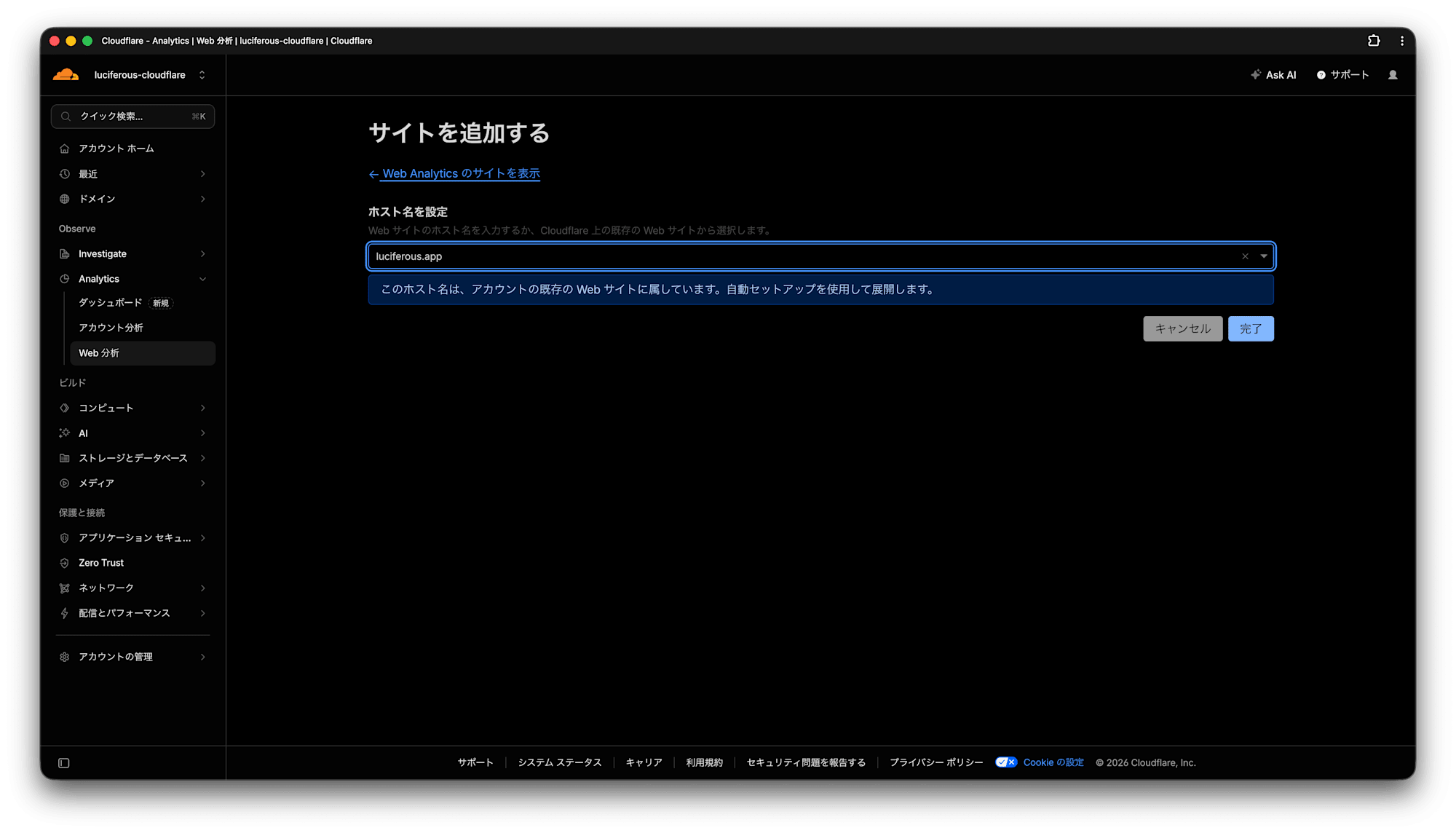The height and width of the screenshot is (833, 1456).
Task: Click the コンピュート diamond icon
Action: pyautogui.click(x=65, y=408)
